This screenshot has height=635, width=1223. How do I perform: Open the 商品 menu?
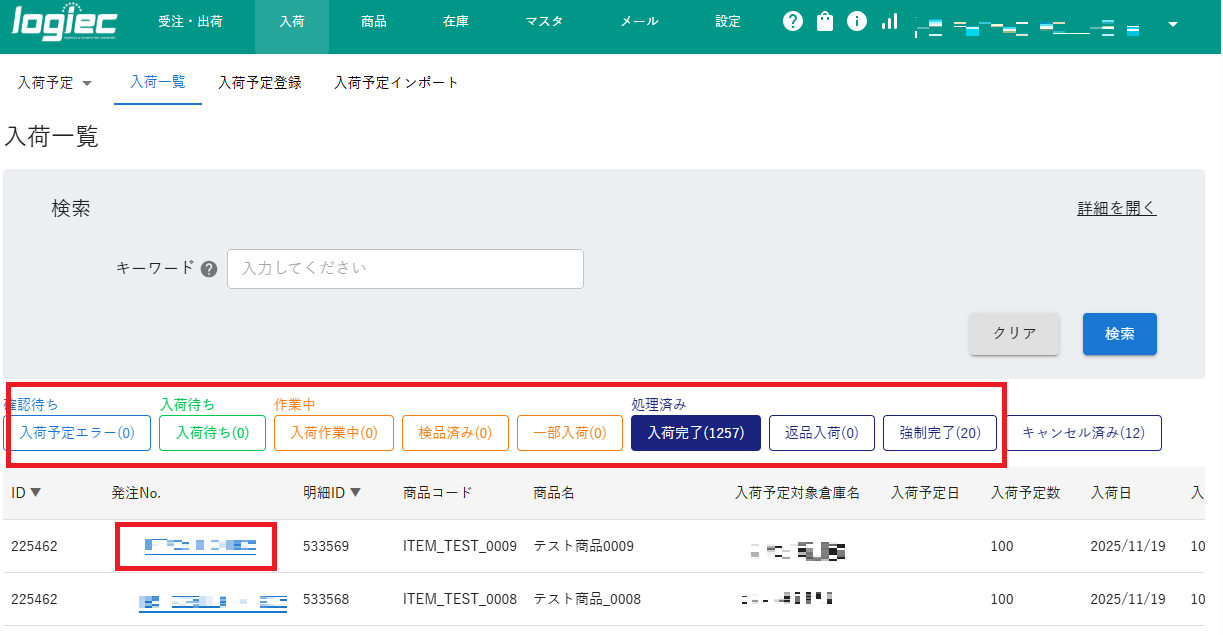pos(373,20)
